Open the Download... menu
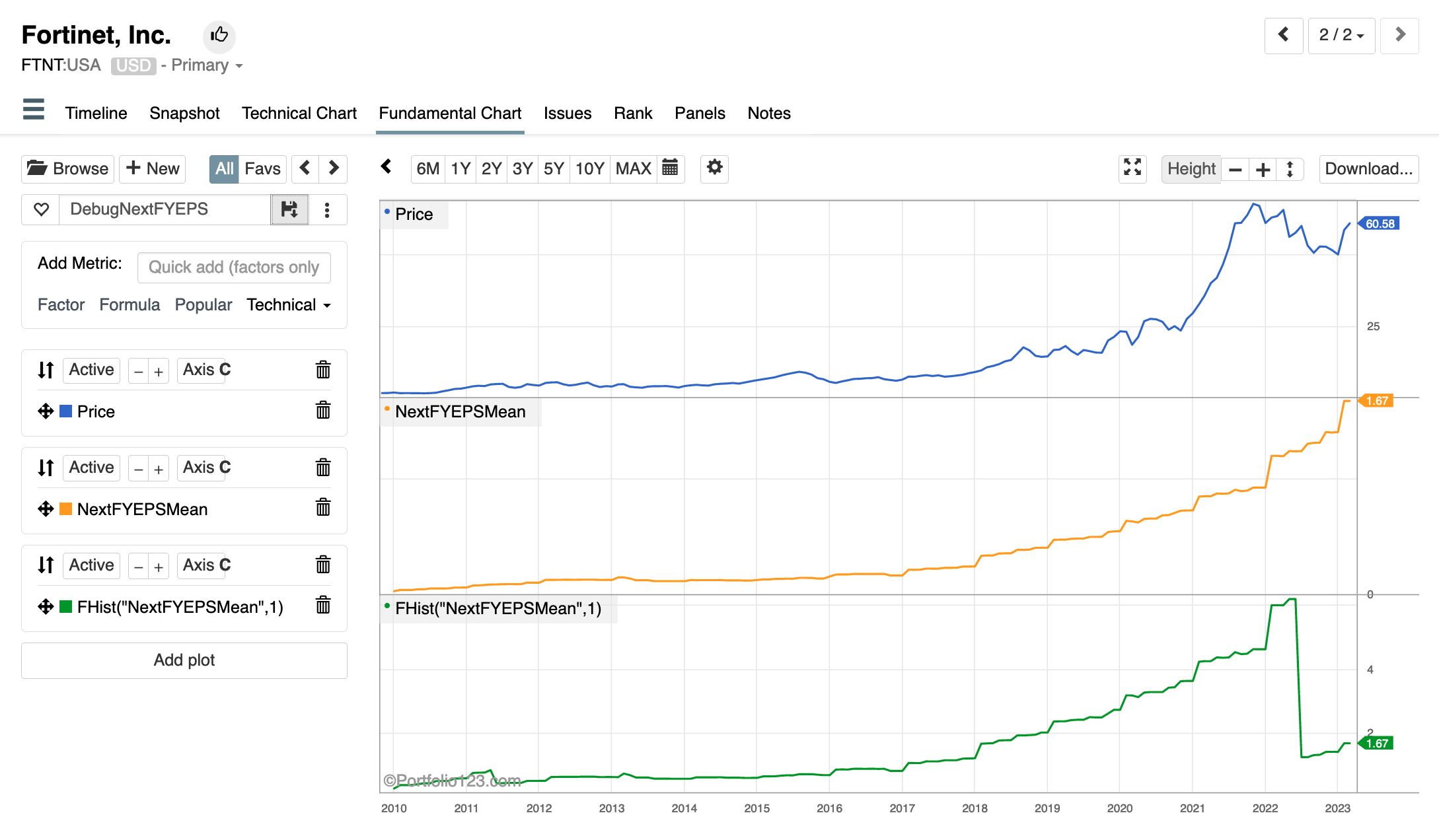Image resolution: width=1439 pixels, height=840 pixels. [1369, 169]
